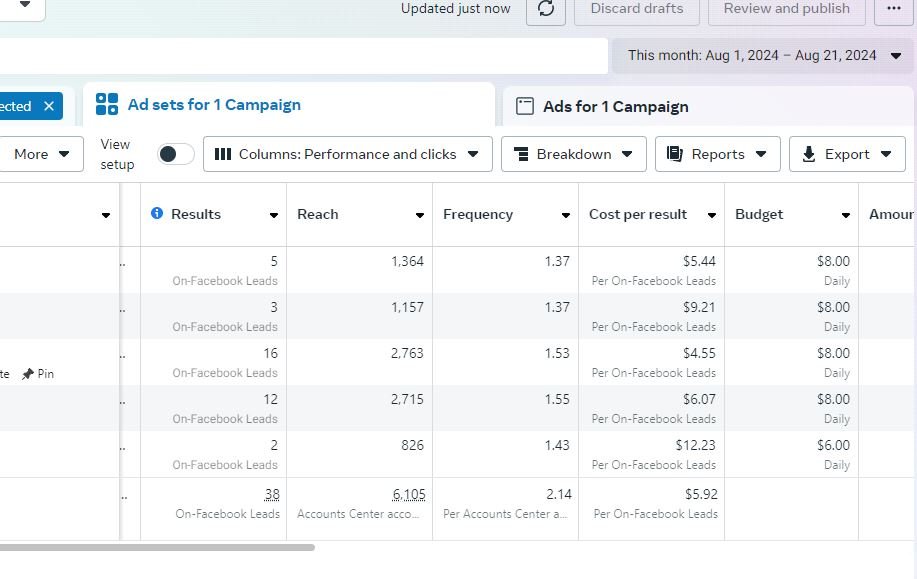Select the cost per result $4.55
Image resolution: width=917 pixels, height=579 pixels.
tap(699, 353)
